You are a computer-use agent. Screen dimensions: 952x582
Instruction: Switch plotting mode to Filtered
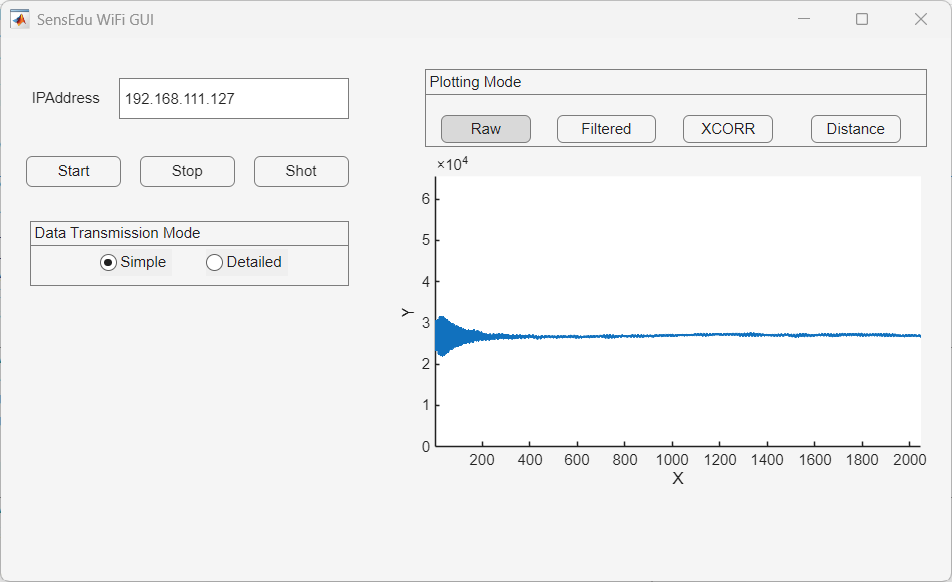coord(606,129)
